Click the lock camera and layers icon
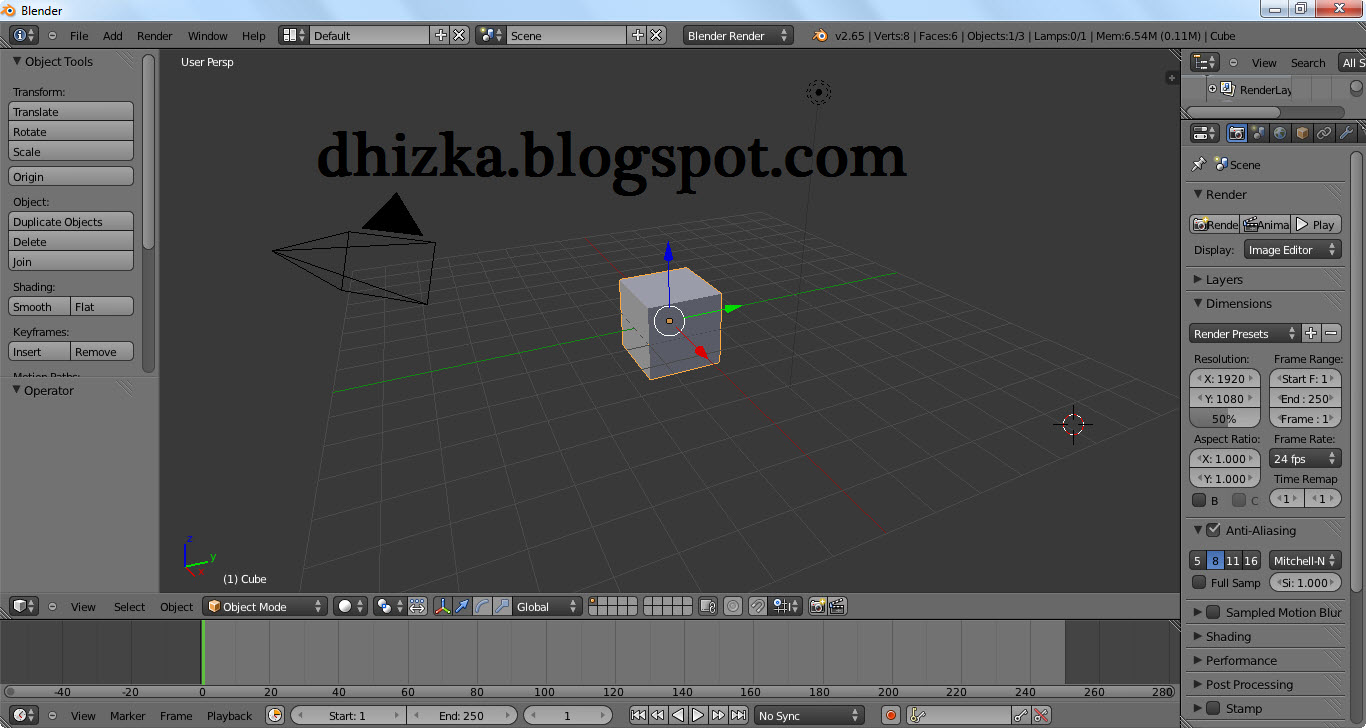Viewport: 1366px width, 728px height. [708, 606]
